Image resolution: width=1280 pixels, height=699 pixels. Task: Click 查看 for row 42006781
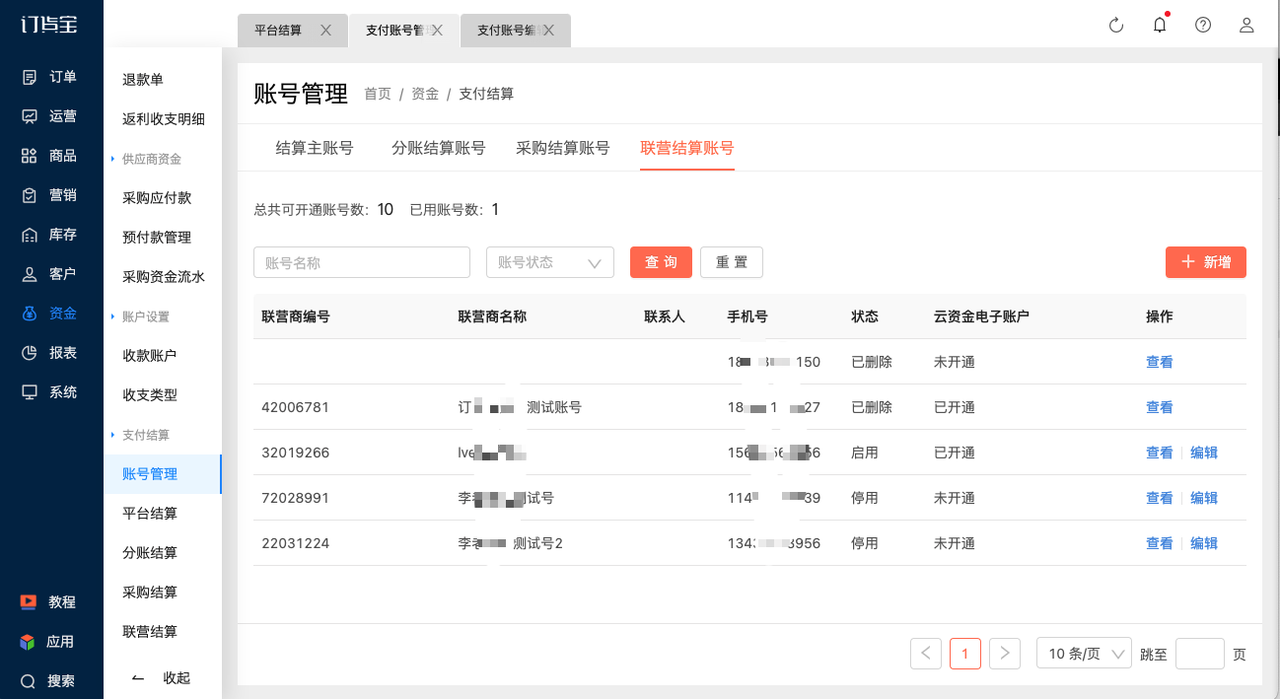[x=1159, y=407]
